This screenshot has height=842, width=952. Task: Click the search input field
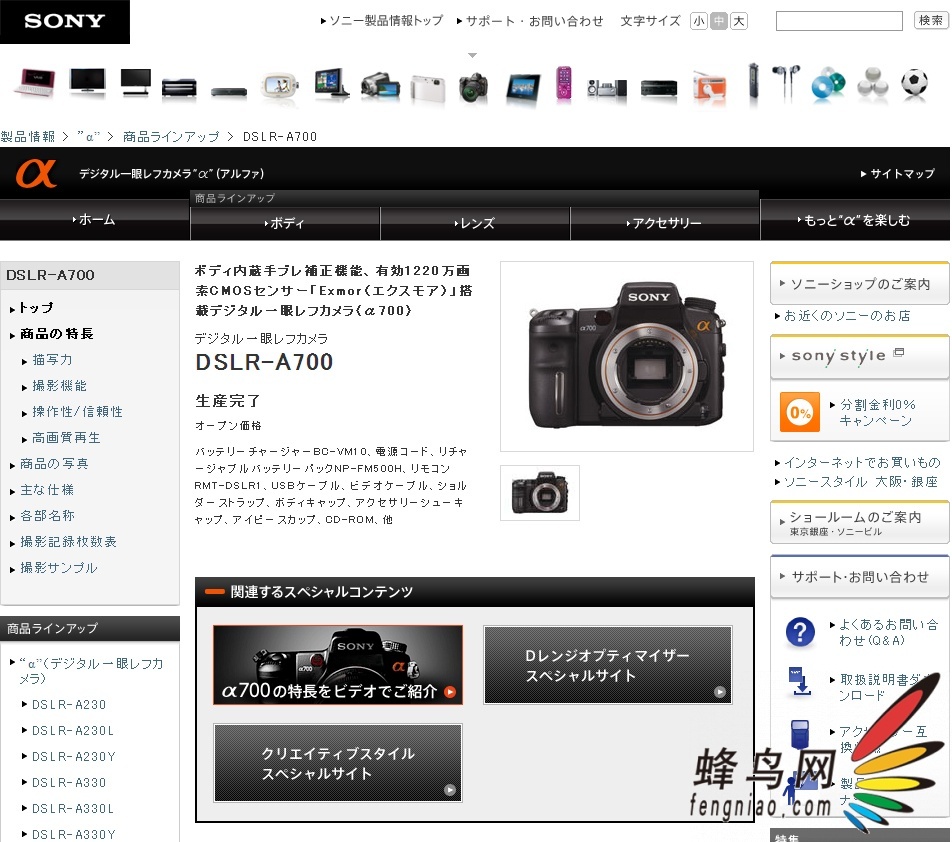point(839,21)
